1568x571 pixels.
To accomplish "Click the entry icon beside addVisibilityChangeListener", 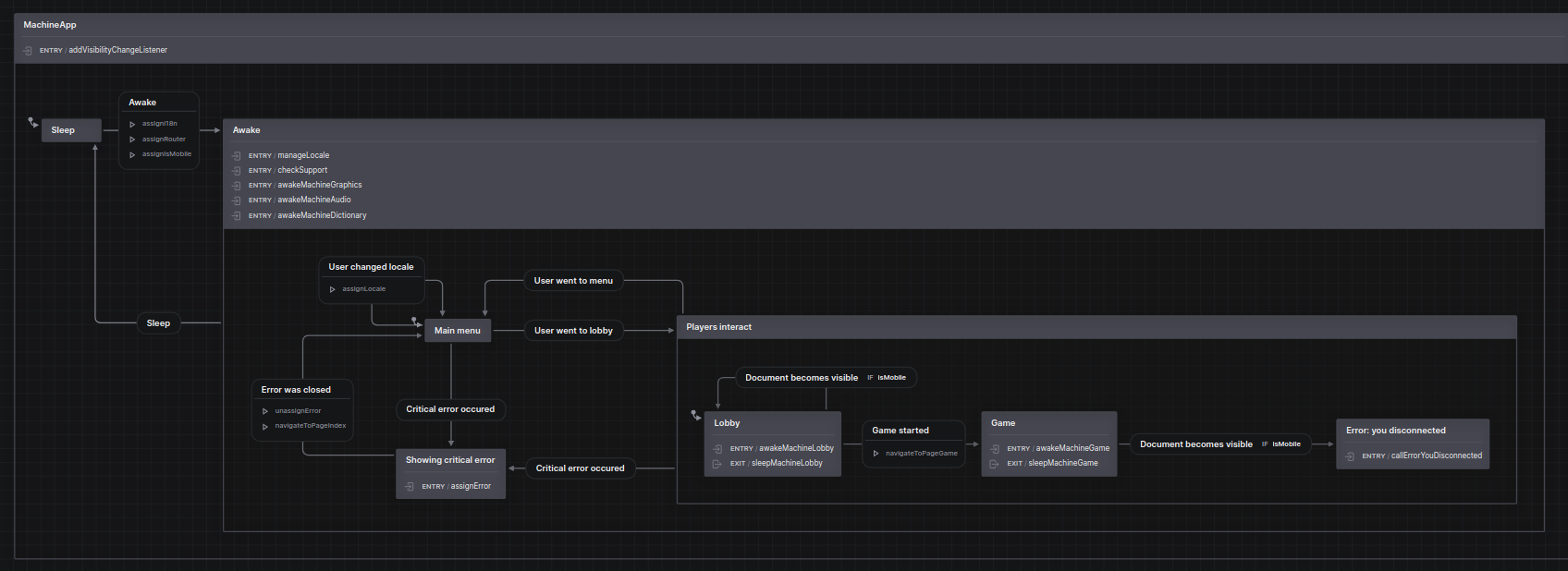I will pyautogui.click(x=28, y=50).
